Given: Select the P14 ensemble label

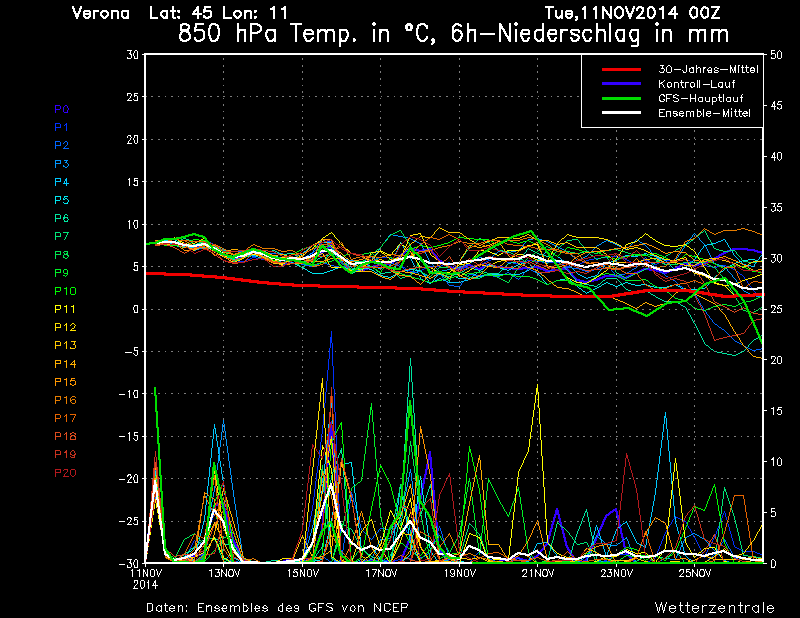Looking at the screenshot, I should (65, 364).
